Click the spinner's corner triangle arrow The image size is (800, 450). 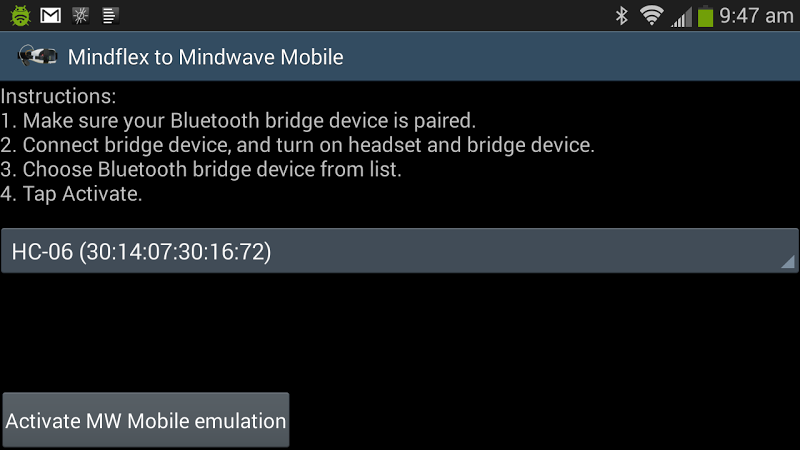[788, 262]
